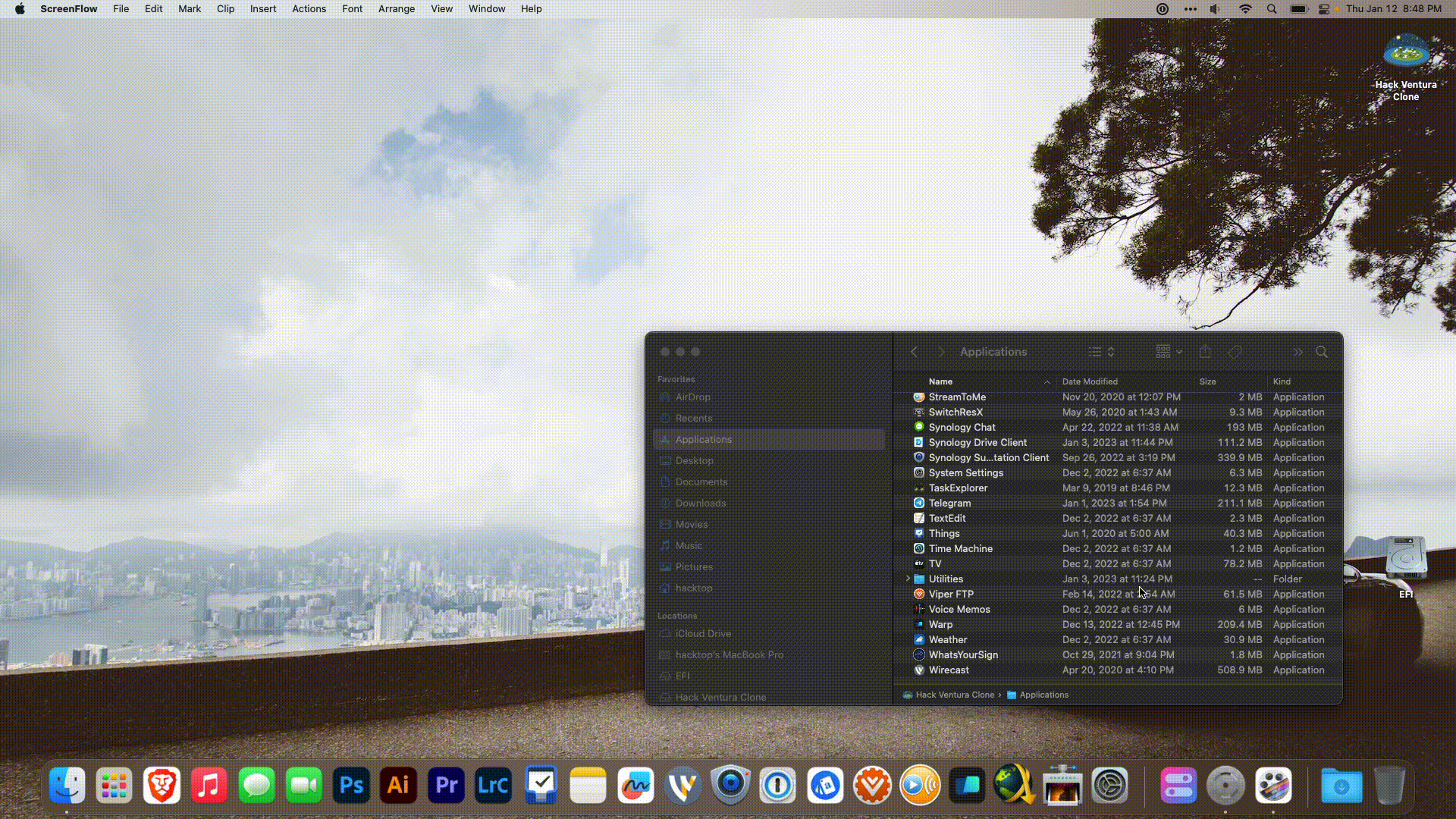Viewport: 1456px width, 819px height.
Task: Select hacktop's MacBook Pro in sidebar
Action: click(x=769, y=654)
